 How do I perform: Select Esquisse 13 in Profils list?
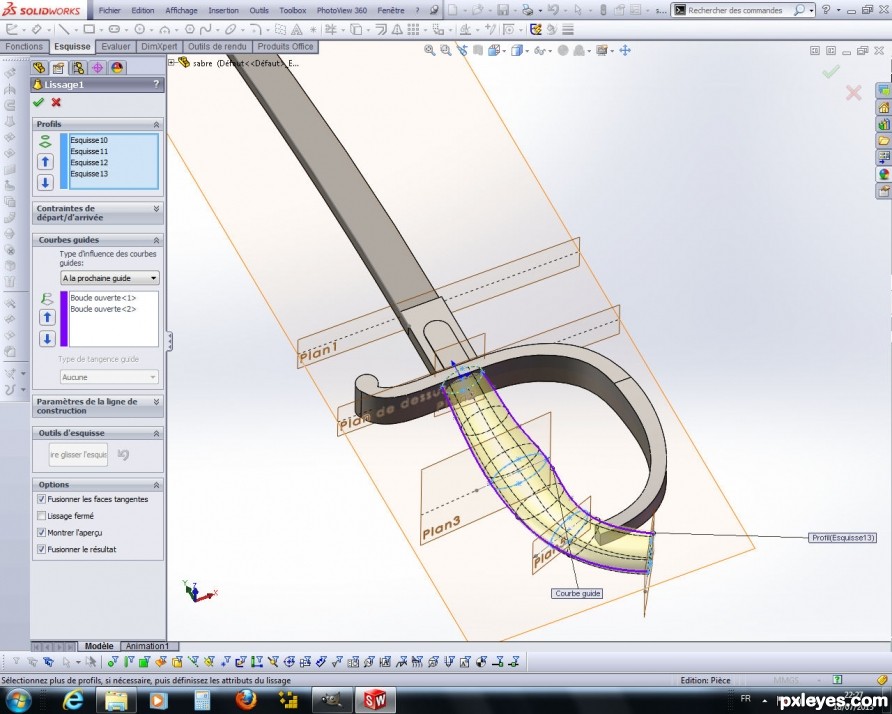(89, 174)
